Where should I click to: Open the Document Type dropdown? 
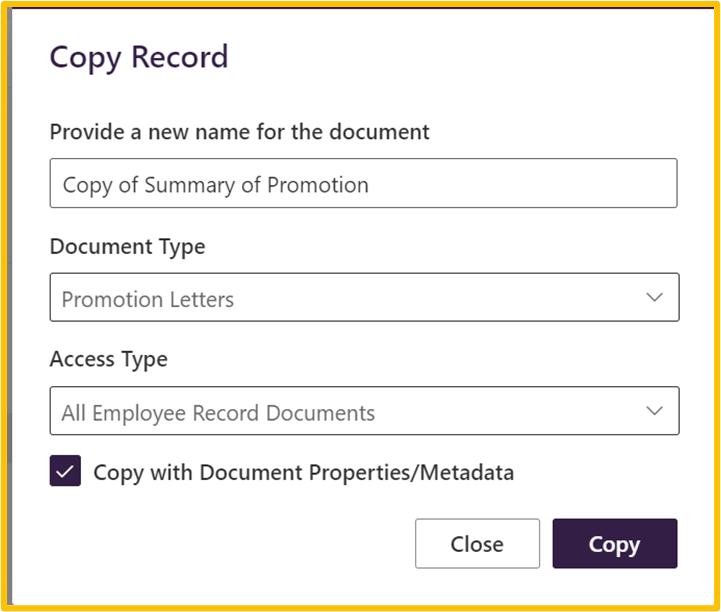click(x=364, y=297)
